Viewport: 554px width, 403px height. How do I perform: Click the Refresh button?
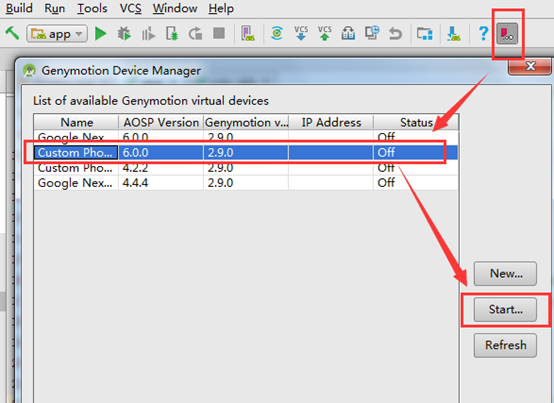click(505, 345)
